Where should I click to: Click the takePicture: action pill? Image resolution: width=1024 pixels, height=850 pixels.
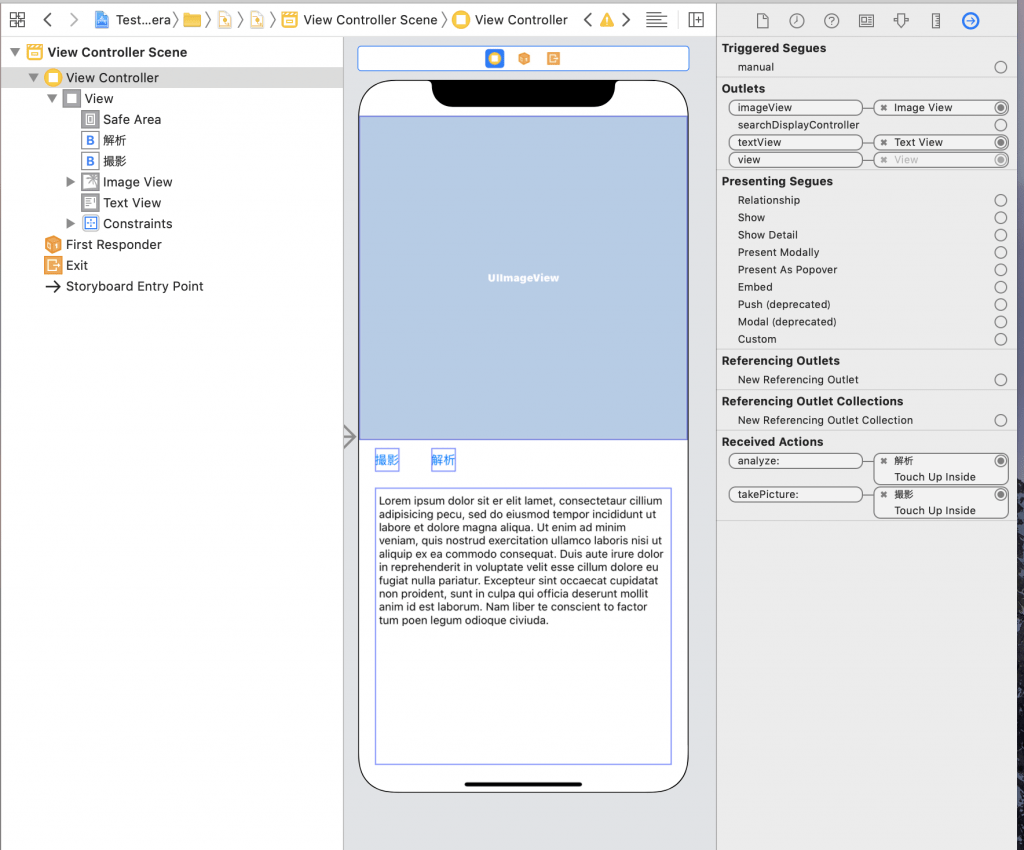point(795,495)
